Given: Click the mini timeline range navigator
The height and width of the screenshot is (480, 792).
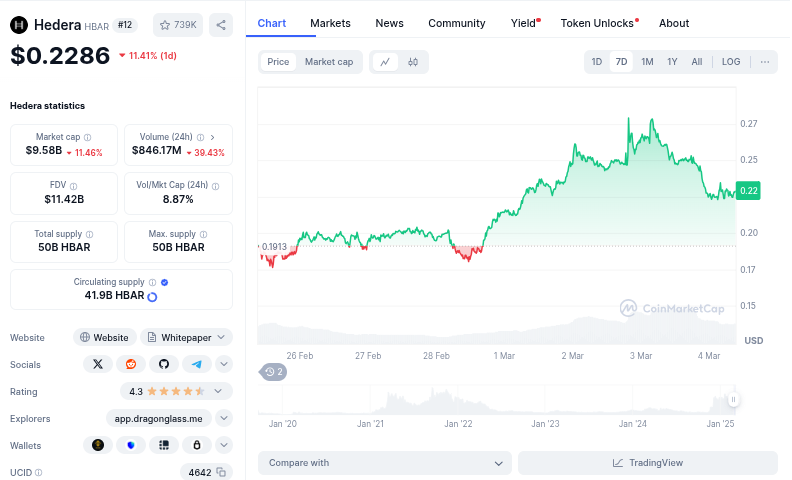Looking at the screenshot, I should pyautogui.click(x=496, y=400).
